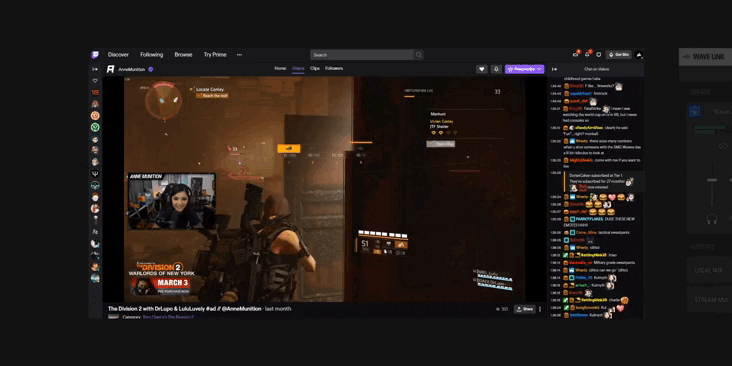Click the AnneMunition channel logo
The width and height of the screenshot is (732, 366).
click(111, 69)
